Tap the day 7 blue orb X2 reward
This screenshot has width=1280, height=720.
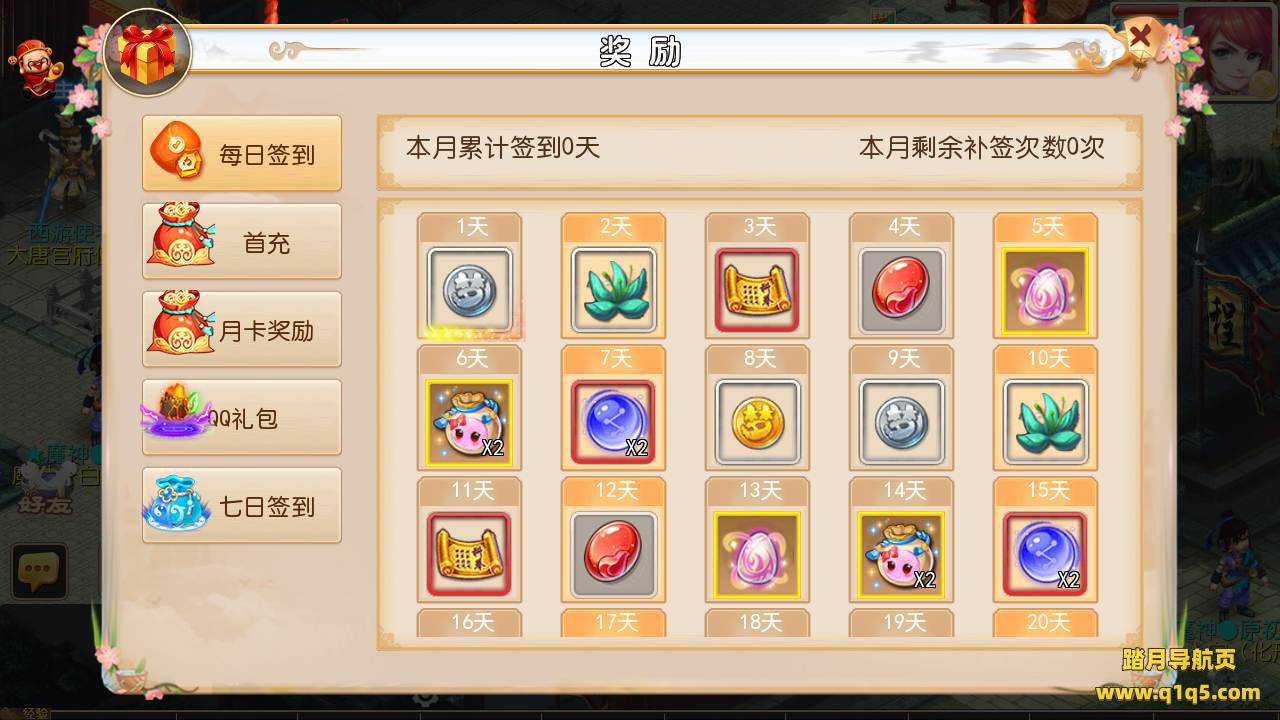coord(613,422)
